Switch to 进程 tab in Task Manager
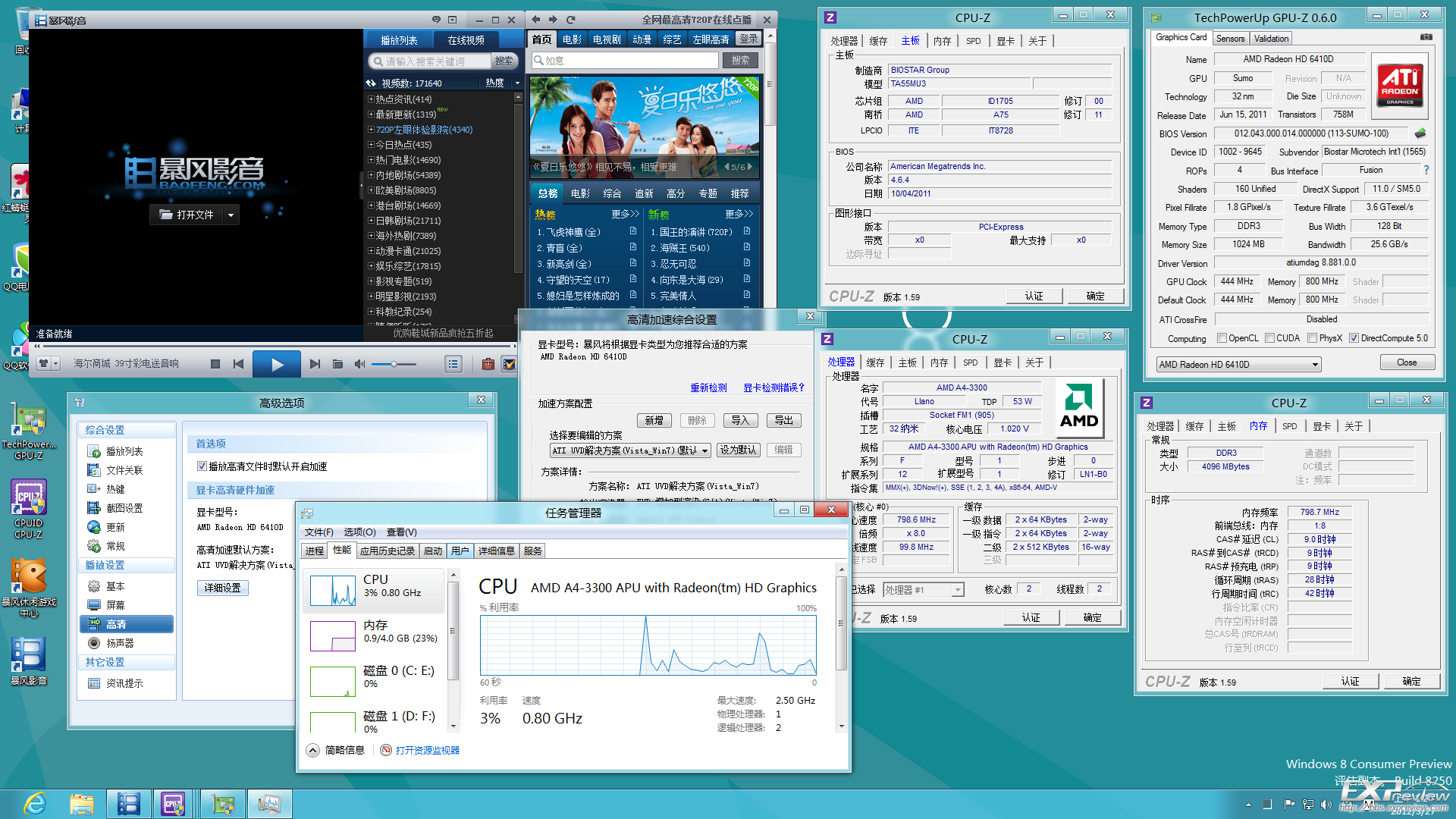 pos(315,551)
